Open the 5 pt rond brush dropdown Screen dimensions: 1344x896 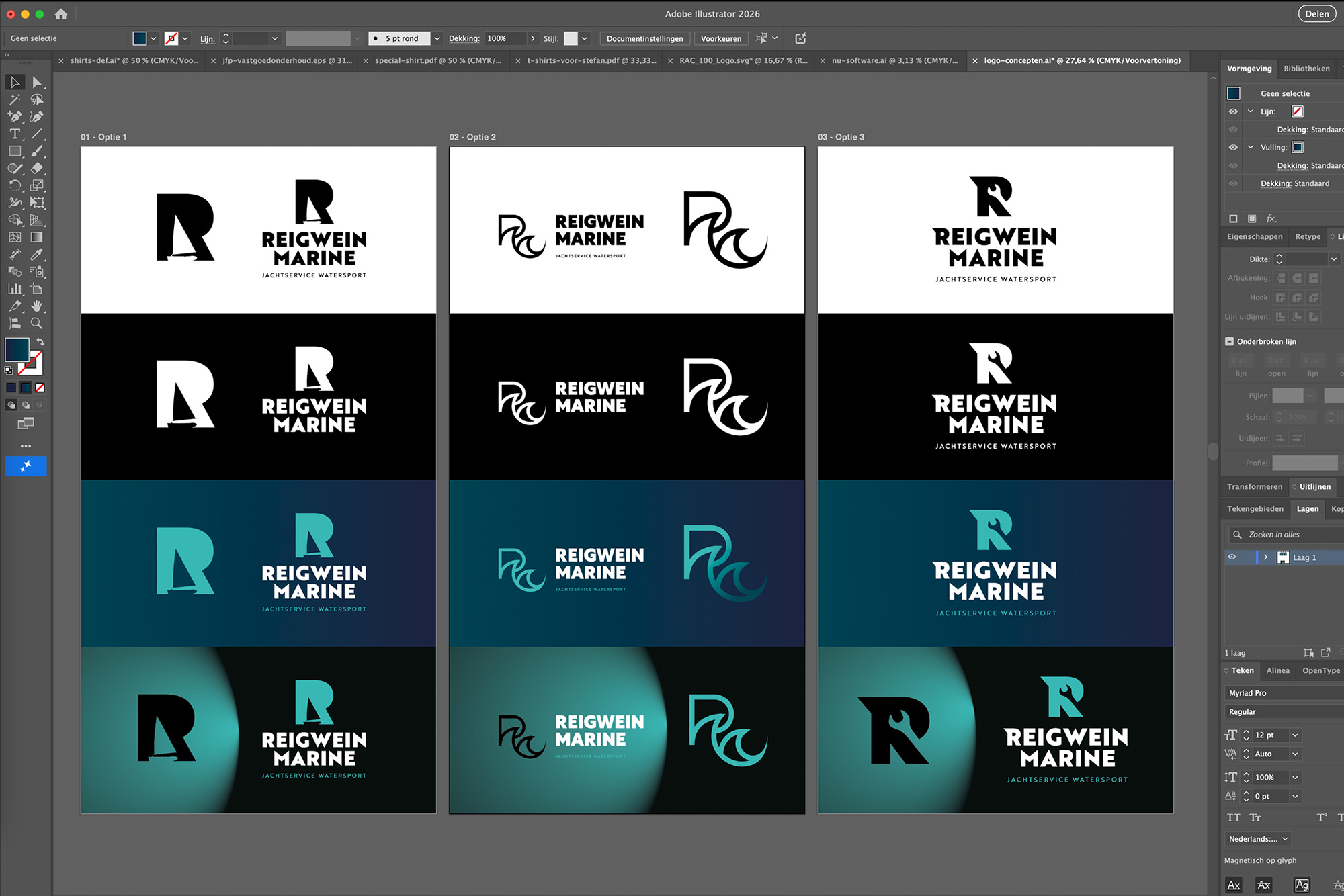(x=437, y=38)
